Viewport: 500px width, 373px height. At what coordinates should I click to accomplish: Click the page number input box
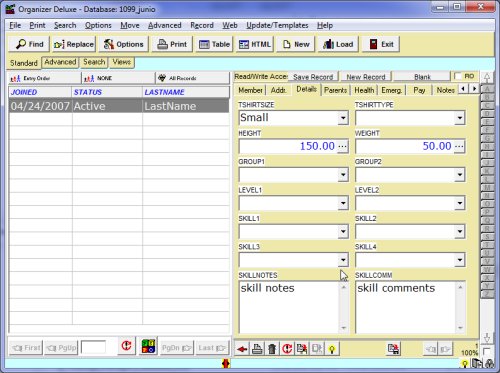pyautogui.click(x=93, y=347)
